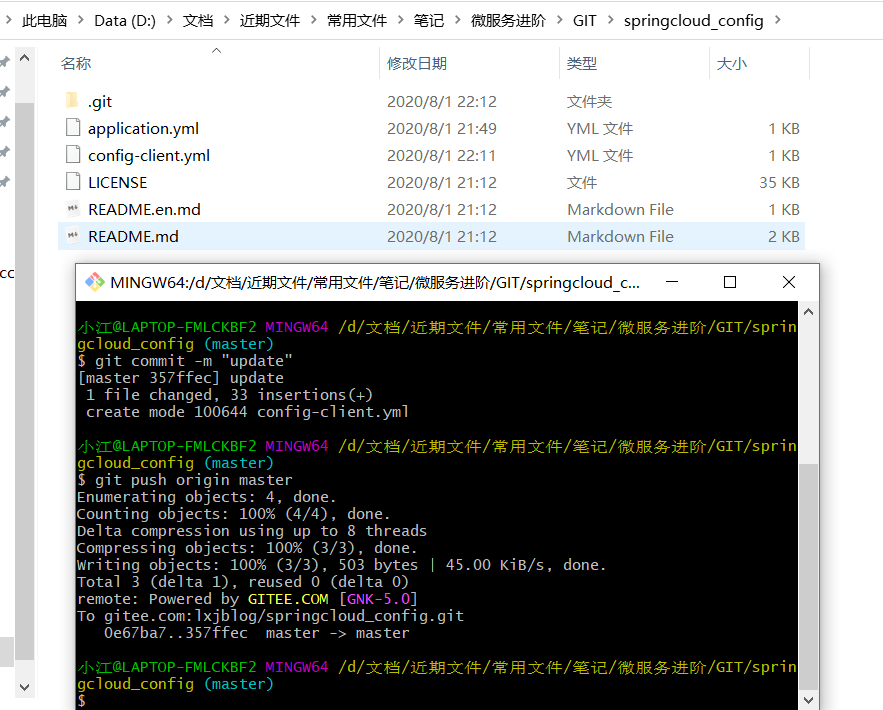The height and width of the screenshot is (710, 883).
Task: Navigate to 笔记 in the breadcrumb path
Action: tap(428, 20)
